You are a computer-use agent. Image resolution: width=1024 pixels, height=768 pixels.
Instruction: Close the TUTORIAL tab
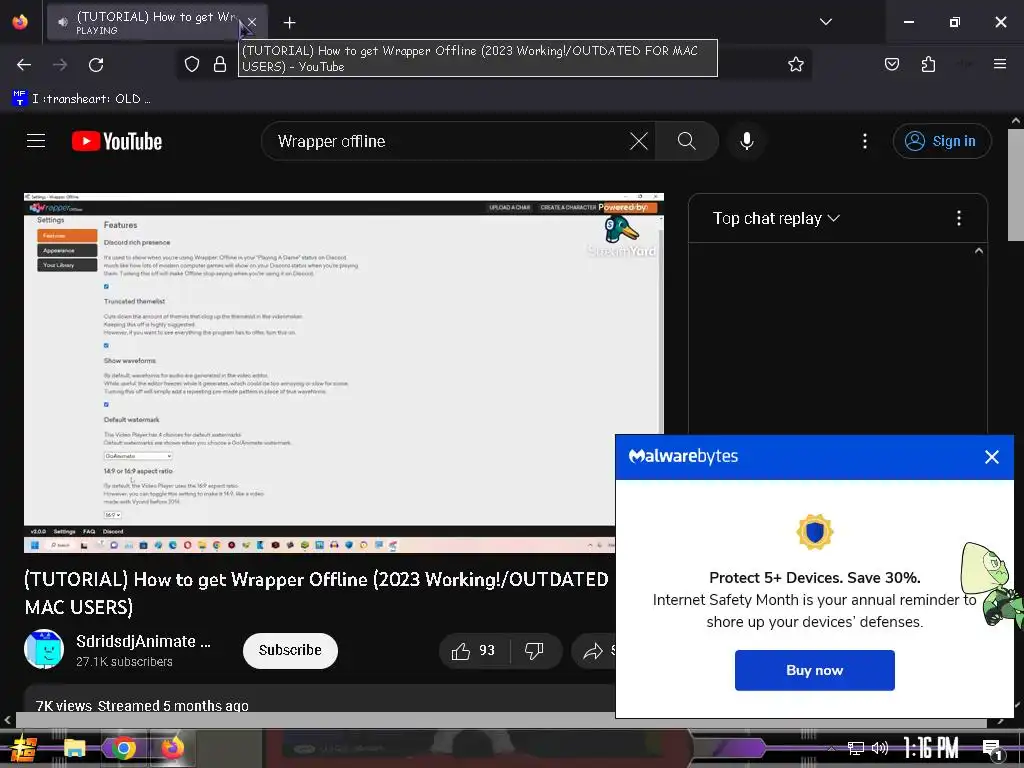(251, 23)
